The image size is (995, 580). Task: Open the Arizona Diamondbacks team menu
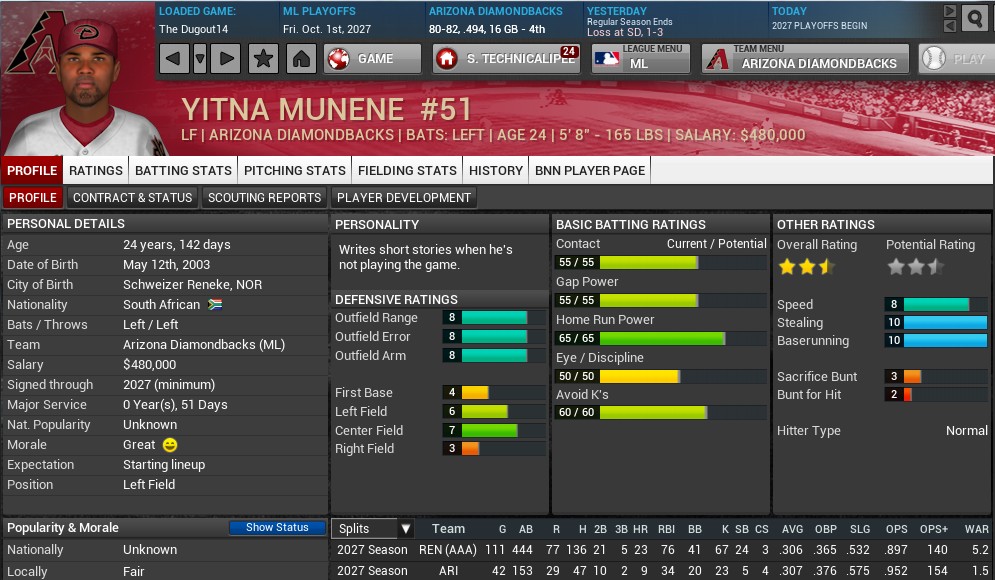(804, 59)
